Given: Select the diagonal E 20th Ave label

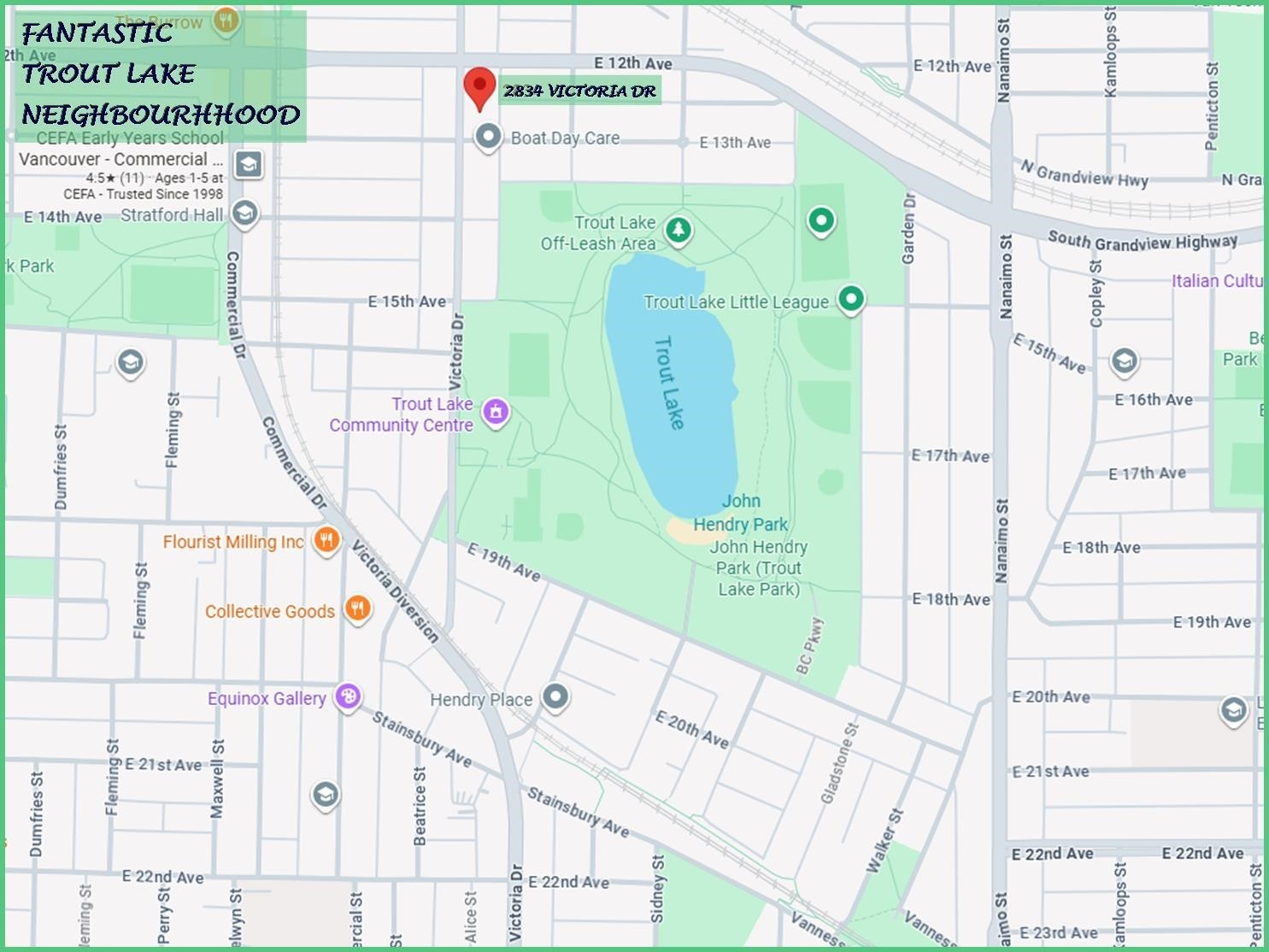Looking at the screenshot, I should point(691,730).
